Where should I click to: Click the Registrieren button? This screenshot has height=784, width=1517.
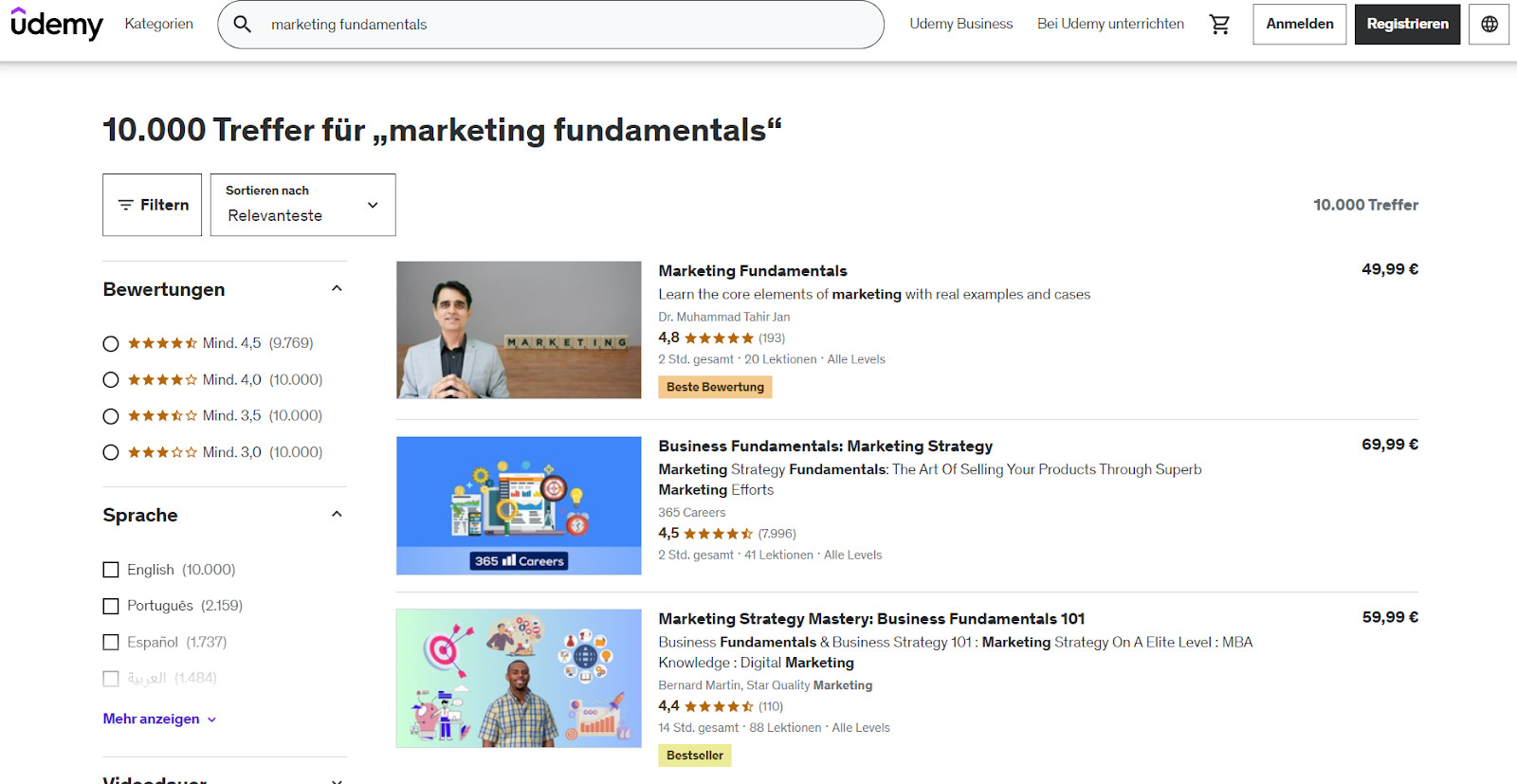(x=1407, y=24)
